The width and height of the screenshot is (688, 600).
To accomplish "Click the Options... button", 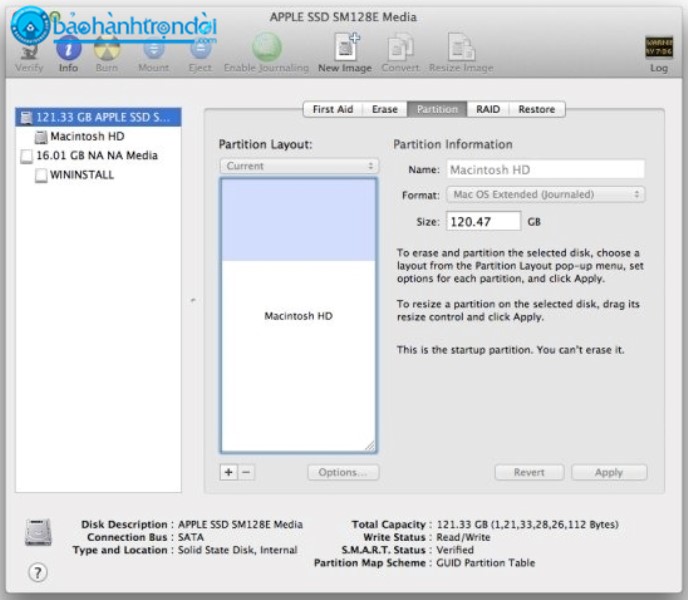I will [343, 472].
